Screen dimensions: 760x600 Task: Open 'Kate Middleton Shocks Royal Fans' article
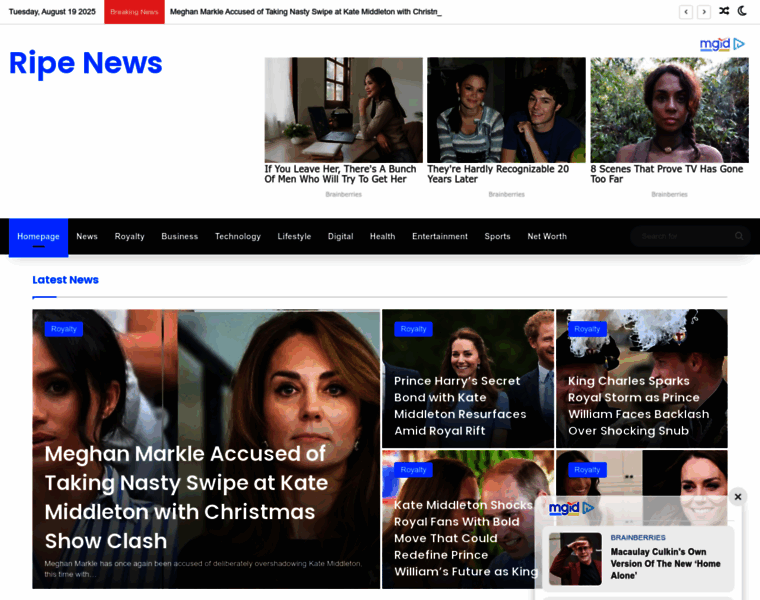[x=466, y=538]
